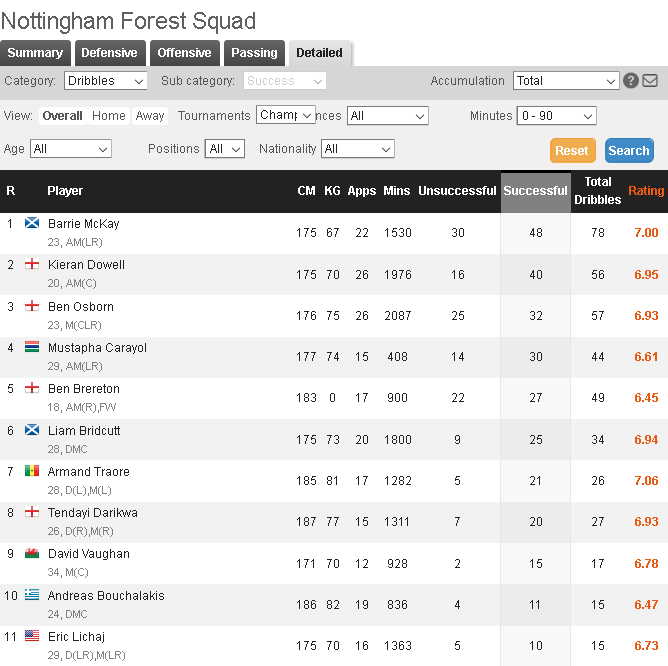Switch view to Away

(150, 116)
